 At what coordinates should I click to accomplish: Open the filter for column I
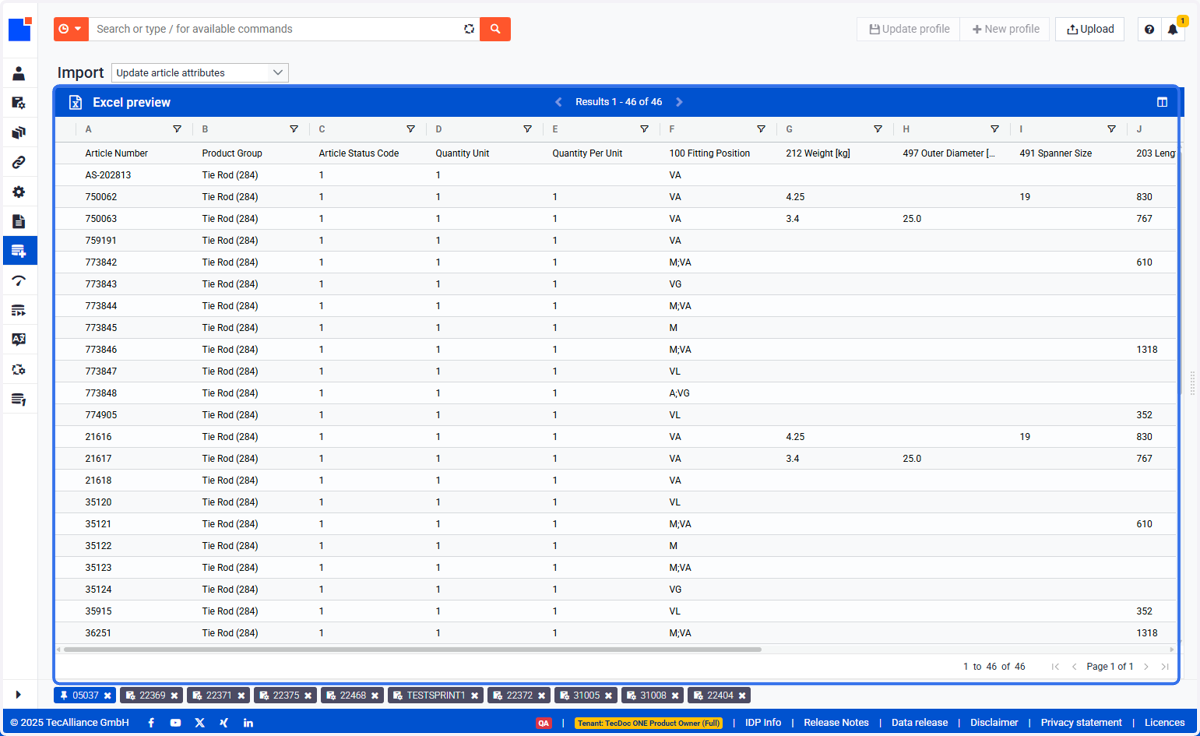tap(1112, 129)
